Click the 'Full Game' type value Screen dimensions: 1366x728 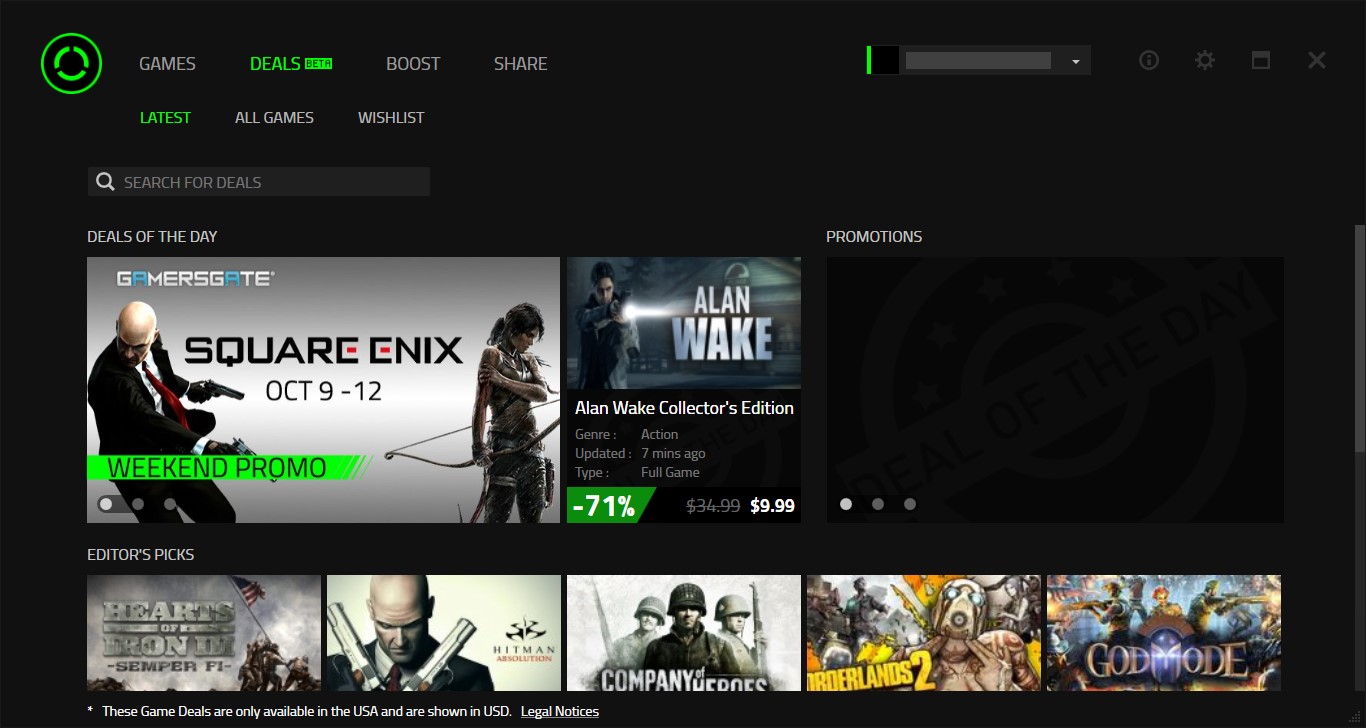(x=670, y=472)
